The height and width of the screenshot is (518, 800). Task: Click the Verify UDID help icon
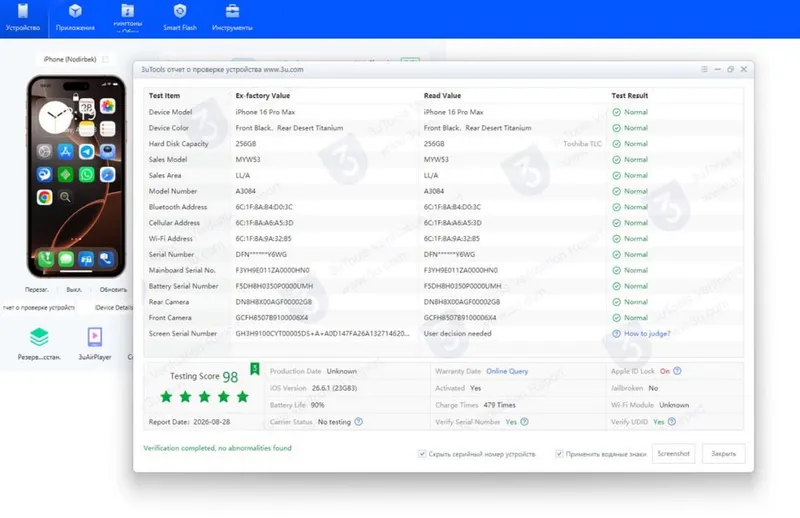pos(672,422)
